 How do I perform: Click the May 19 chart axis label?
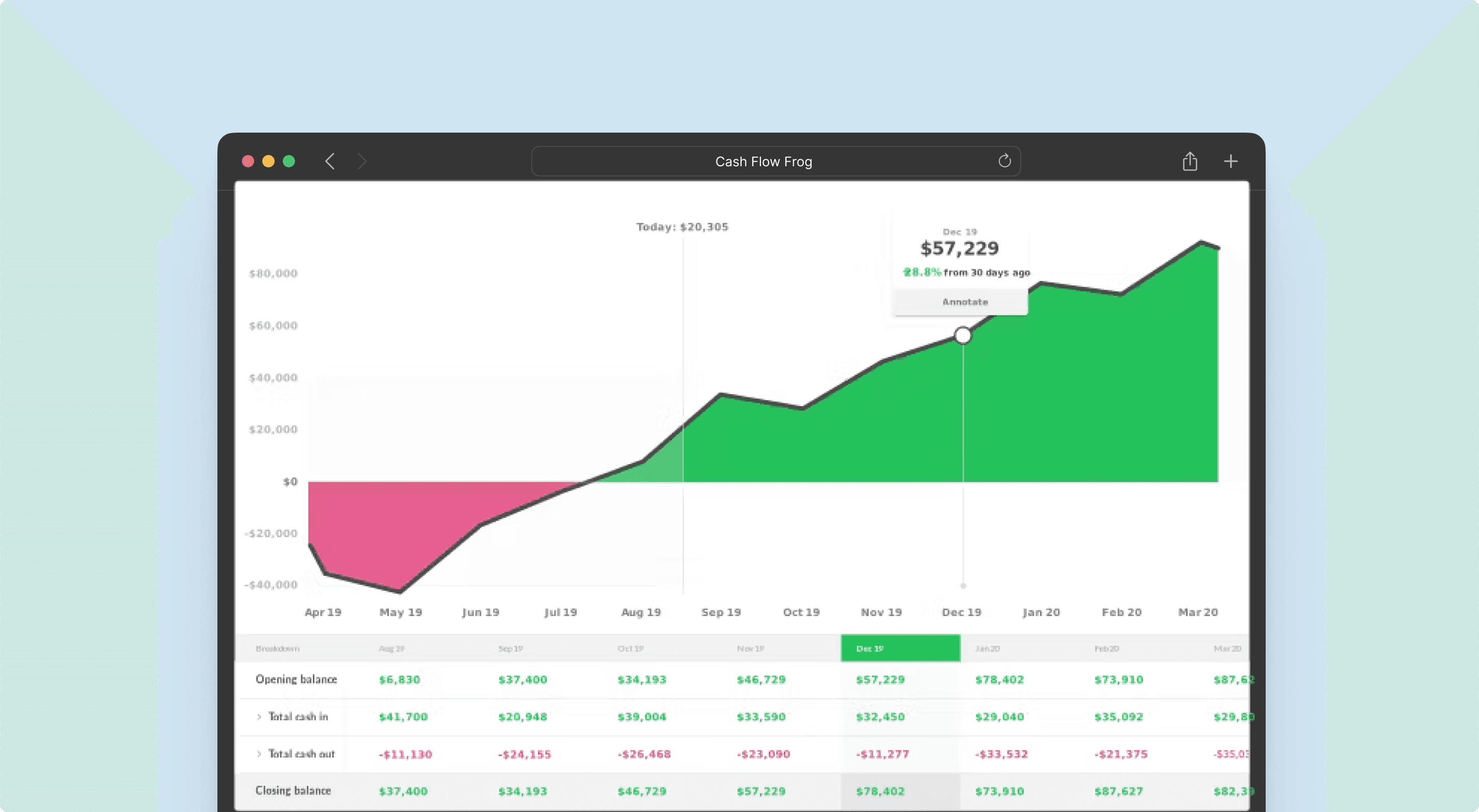[x=401, y=612]
